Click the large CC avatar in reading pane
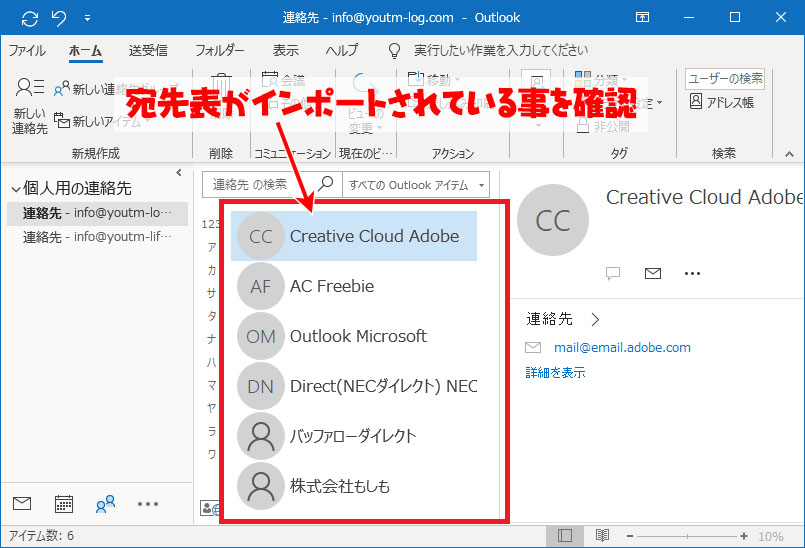805x548 pixels. (x=552, y=220)
